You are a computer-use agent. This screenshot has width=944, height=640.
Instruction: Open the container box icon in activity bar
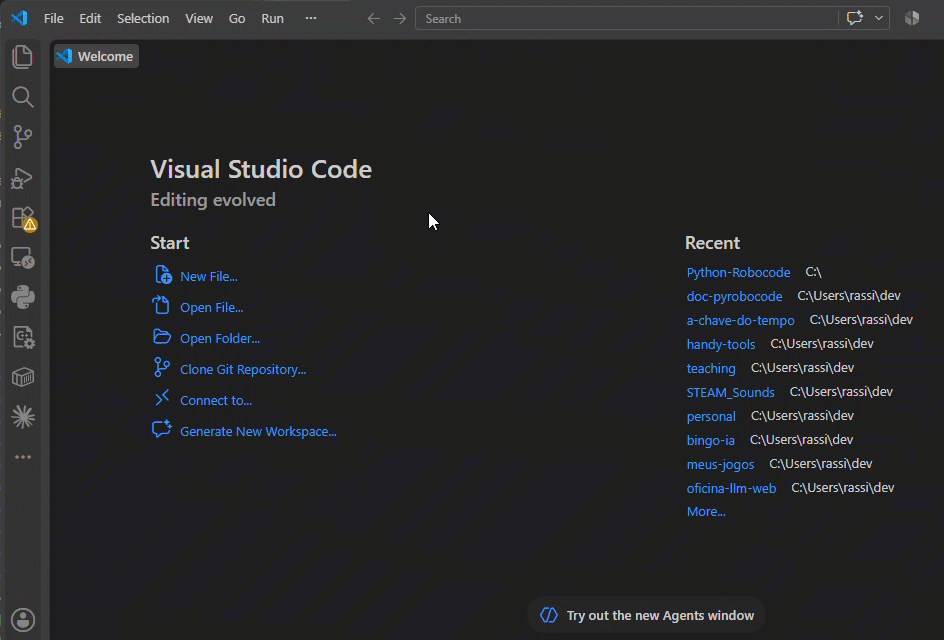(x=23, y=377)
